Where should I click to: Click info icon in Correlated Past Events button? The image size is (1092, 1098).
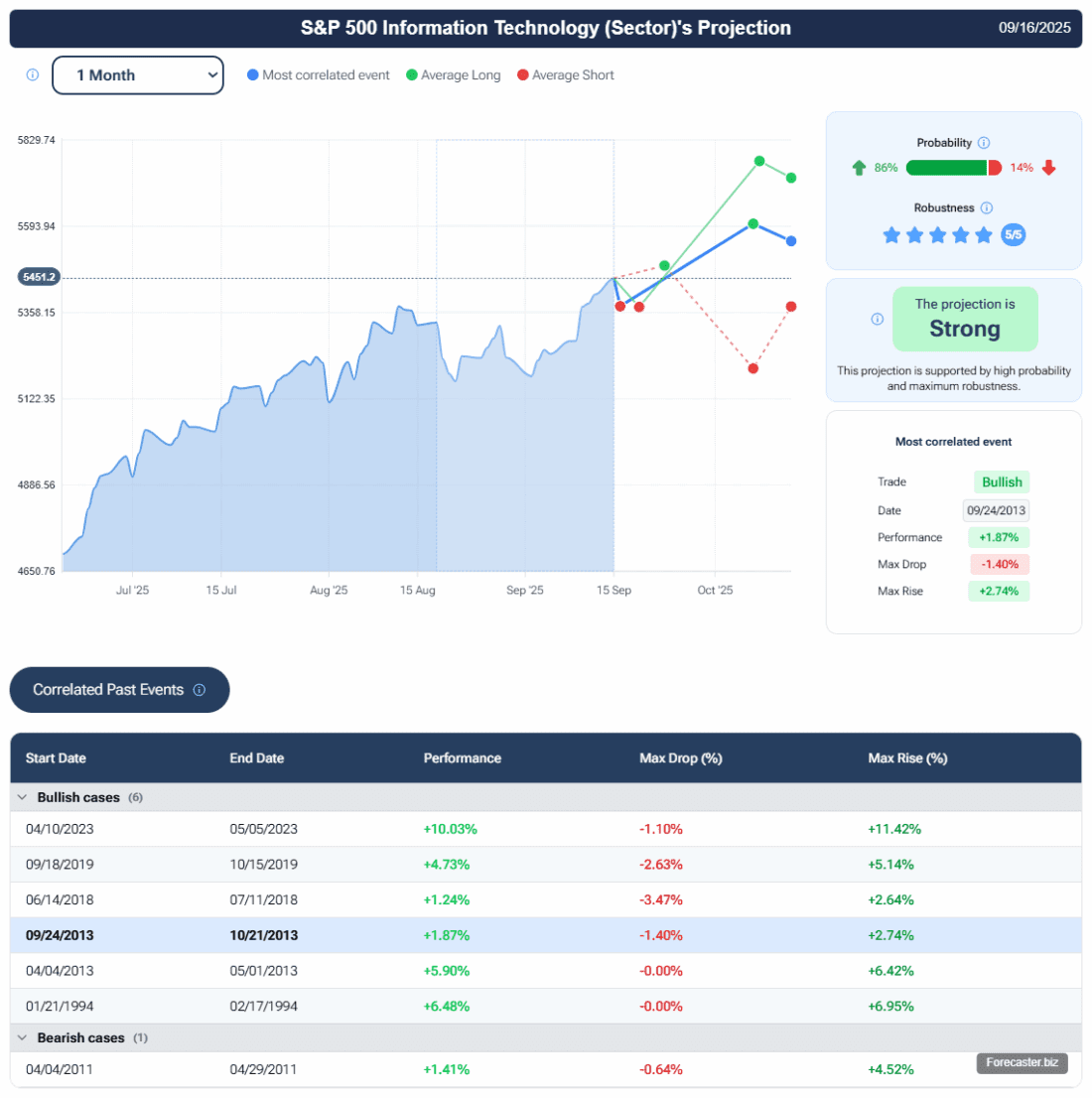click(x=200, y=690)
